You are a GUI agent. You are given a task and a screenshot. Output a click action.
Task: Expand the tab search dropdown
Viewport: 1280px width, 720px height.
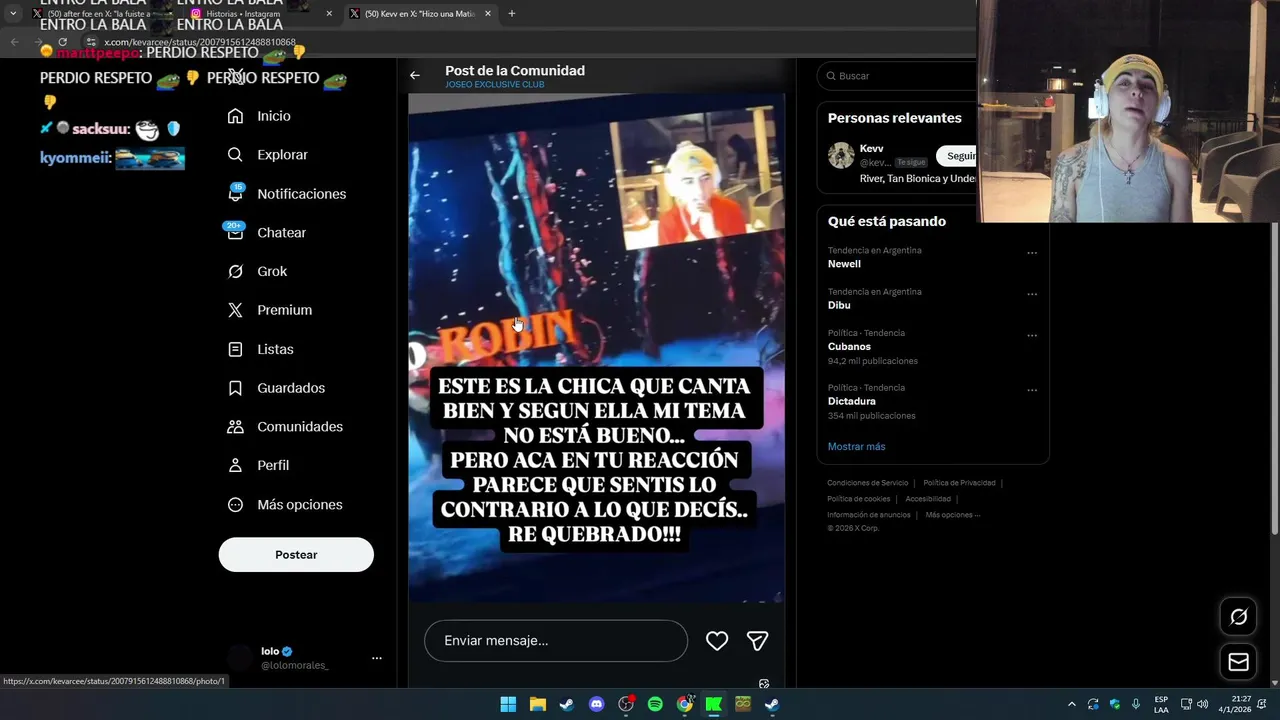pyautogui.click(x=13, y=14)
